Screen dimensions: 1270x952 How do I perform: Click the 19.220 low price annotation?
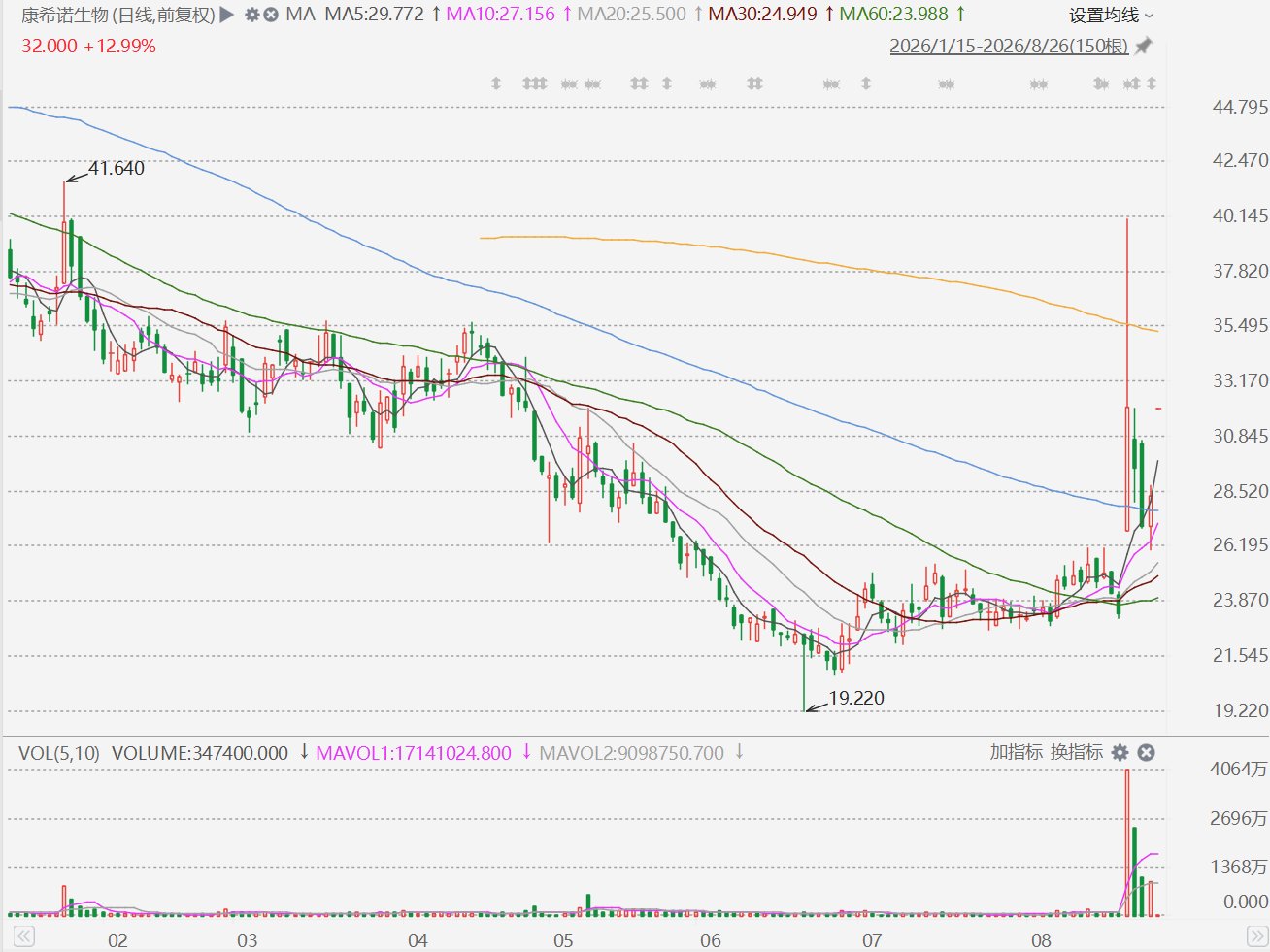point(856,698)
